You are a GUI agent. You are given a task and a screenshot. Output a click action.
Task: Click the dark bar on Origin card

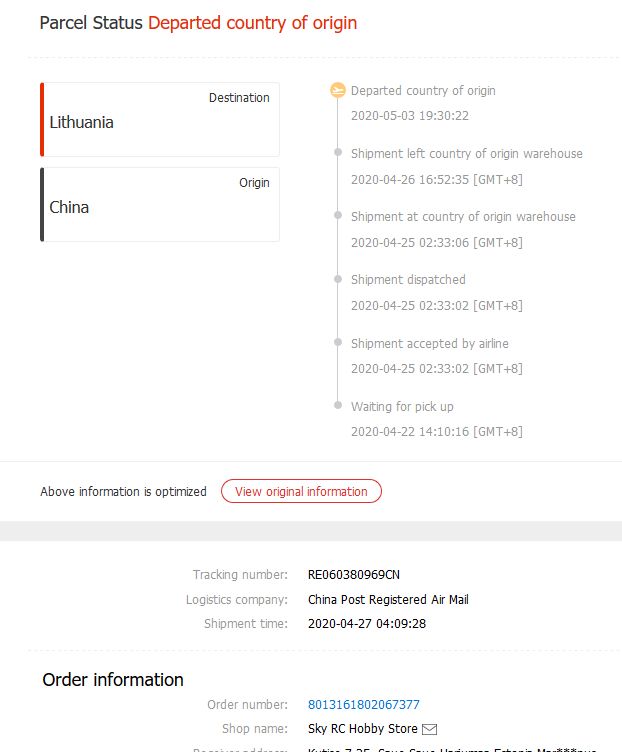click(42, 204)
